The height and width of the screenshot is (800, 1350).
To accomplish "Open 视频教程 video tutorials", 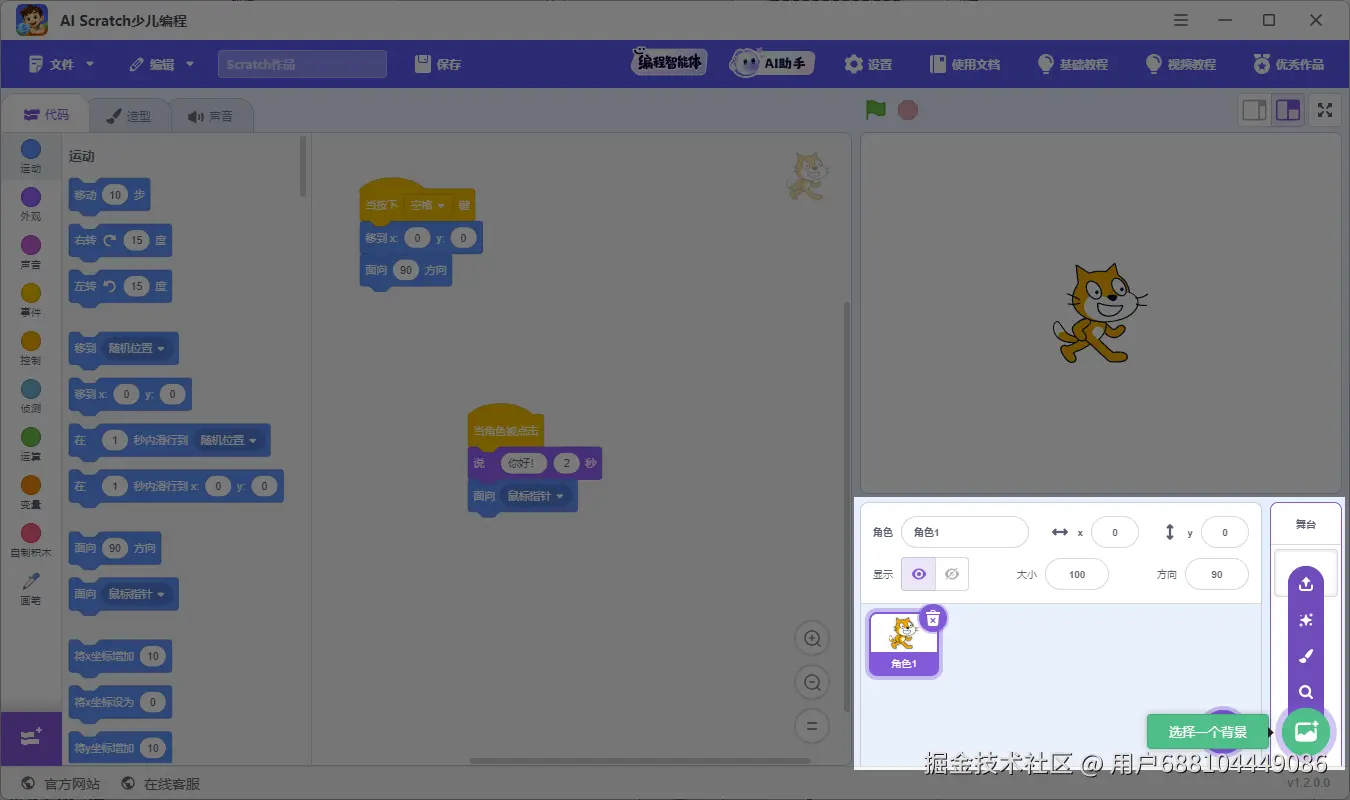I will [x=1181, y=64].
